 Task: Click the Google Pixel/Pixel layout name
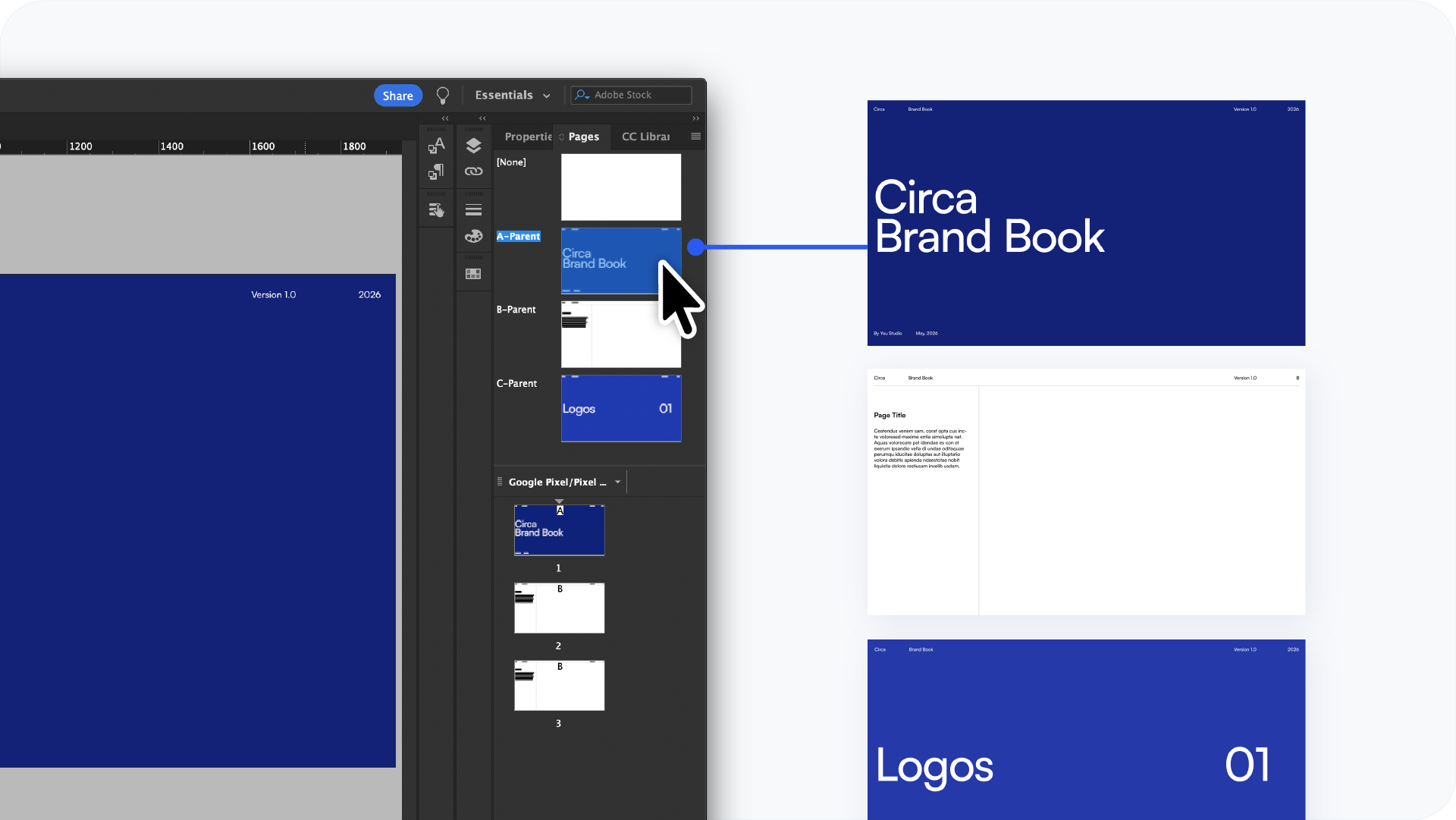tap(557, 482)
